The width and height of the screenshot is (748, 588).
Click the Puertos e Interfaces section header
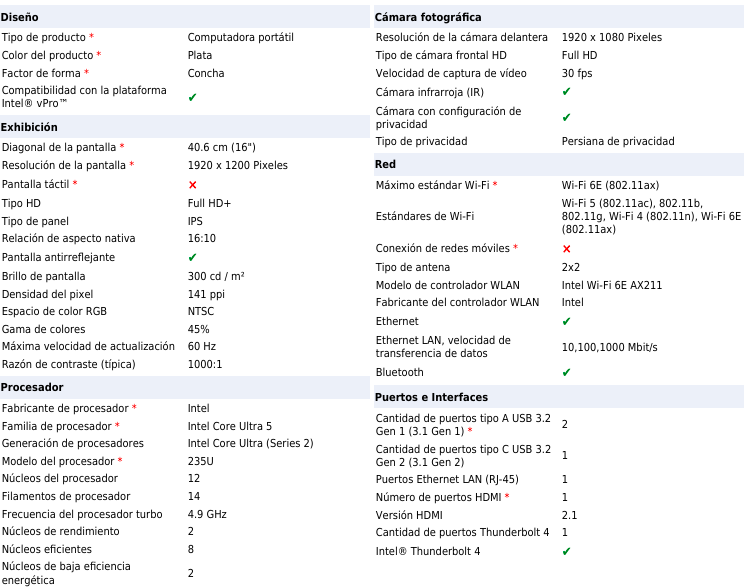(x=431, y=397)
